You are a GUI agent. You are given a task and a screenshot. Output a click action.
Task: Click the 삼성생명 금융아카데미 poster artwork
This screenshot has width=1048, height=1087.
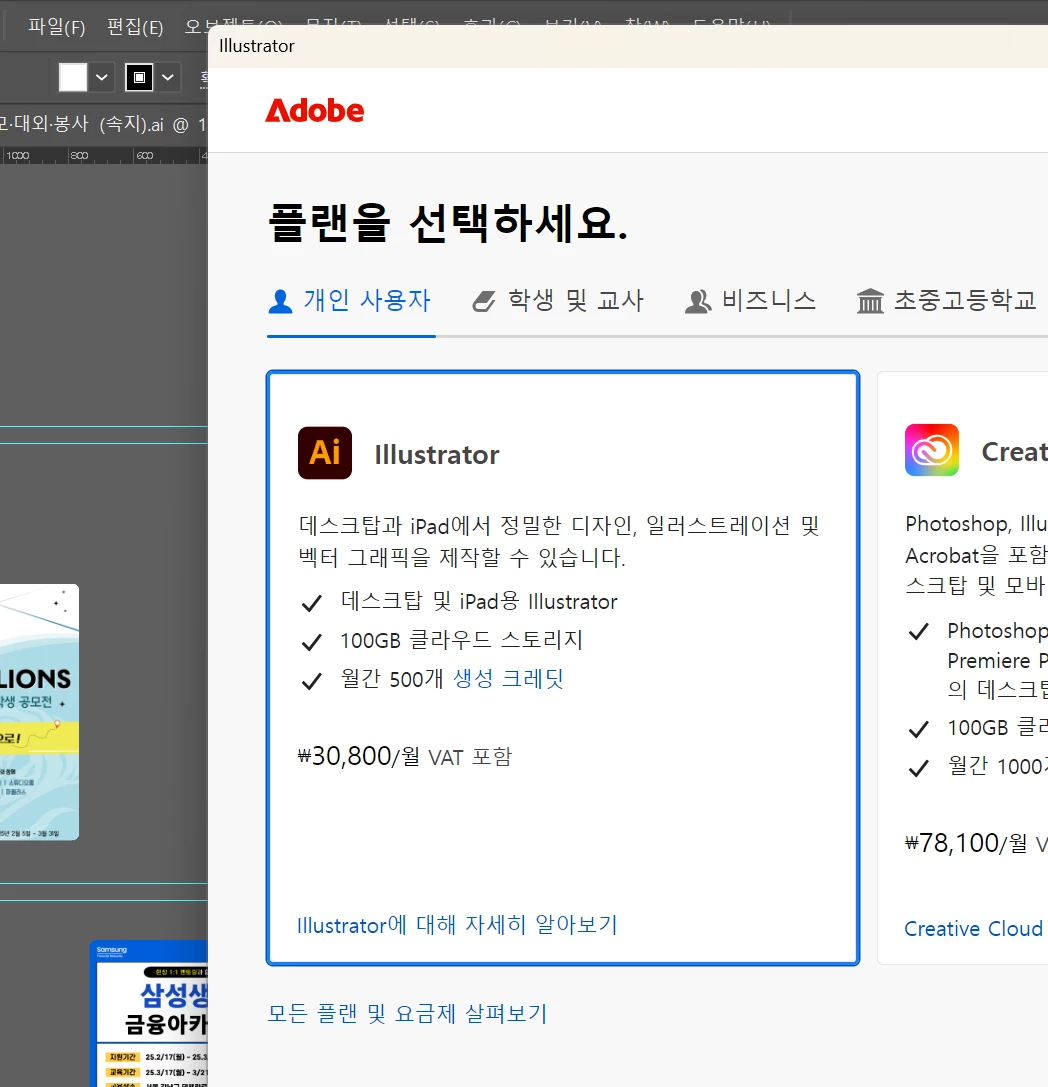click(x=149, y=1014)
